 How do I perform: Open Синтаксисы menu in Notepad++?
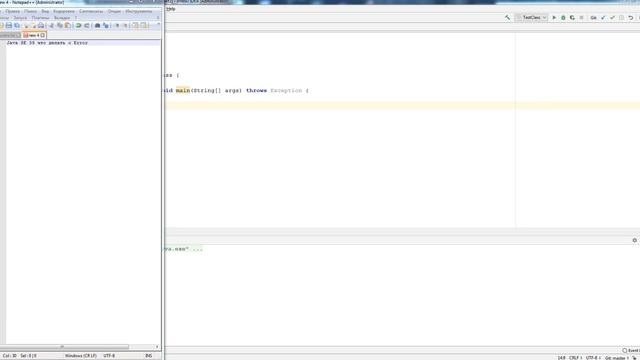point(91,11)
